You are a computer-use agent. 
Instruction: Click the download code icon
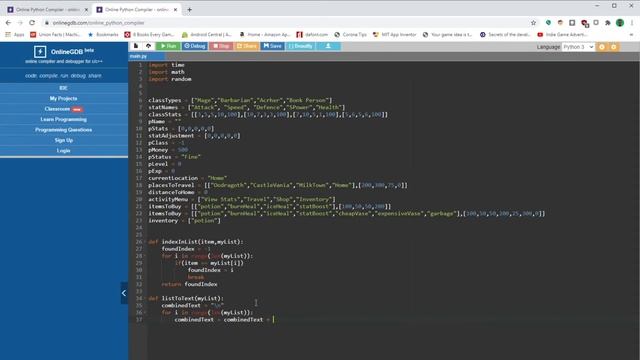(x=328, y=46)
